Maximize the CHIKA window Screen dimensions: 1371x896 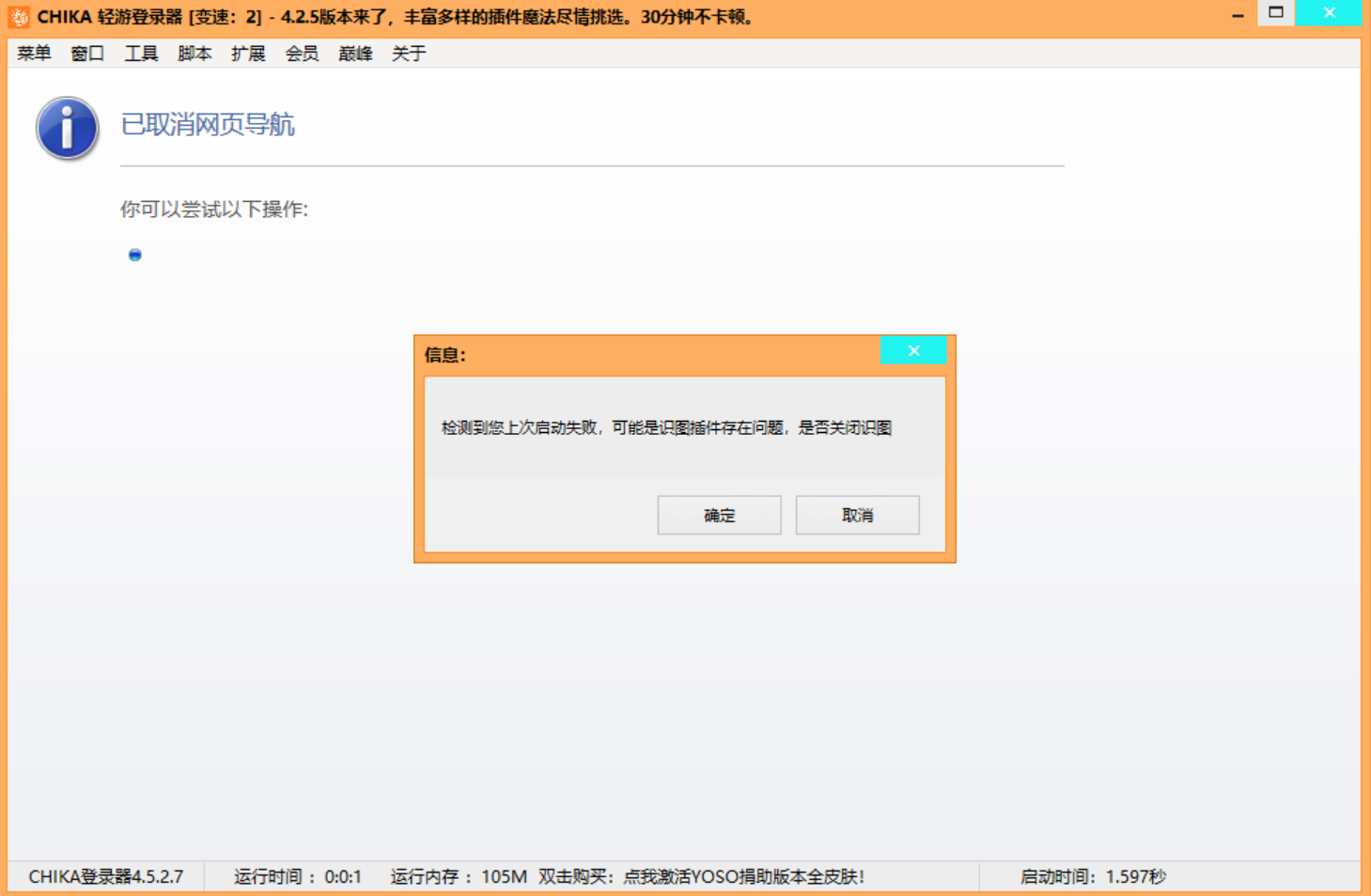(x=1275, y=13)
